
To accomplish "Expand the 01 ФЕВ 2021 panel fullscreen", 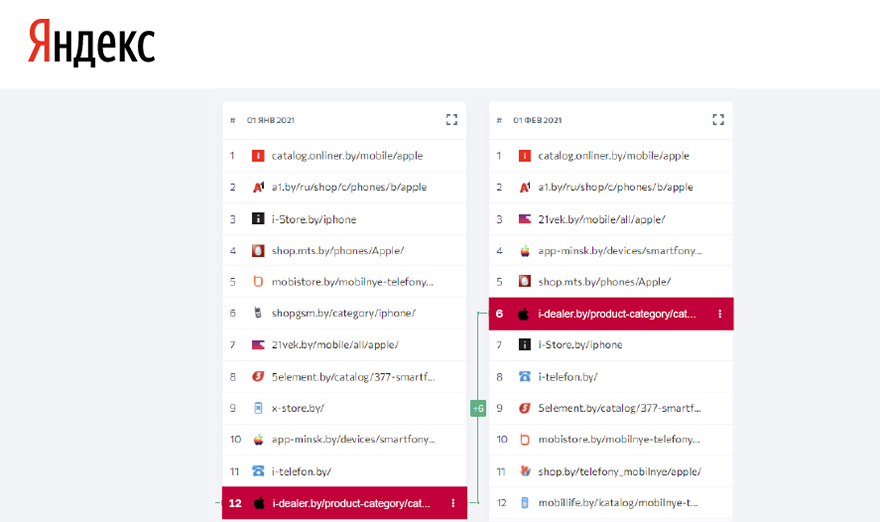I will (718, 120).
